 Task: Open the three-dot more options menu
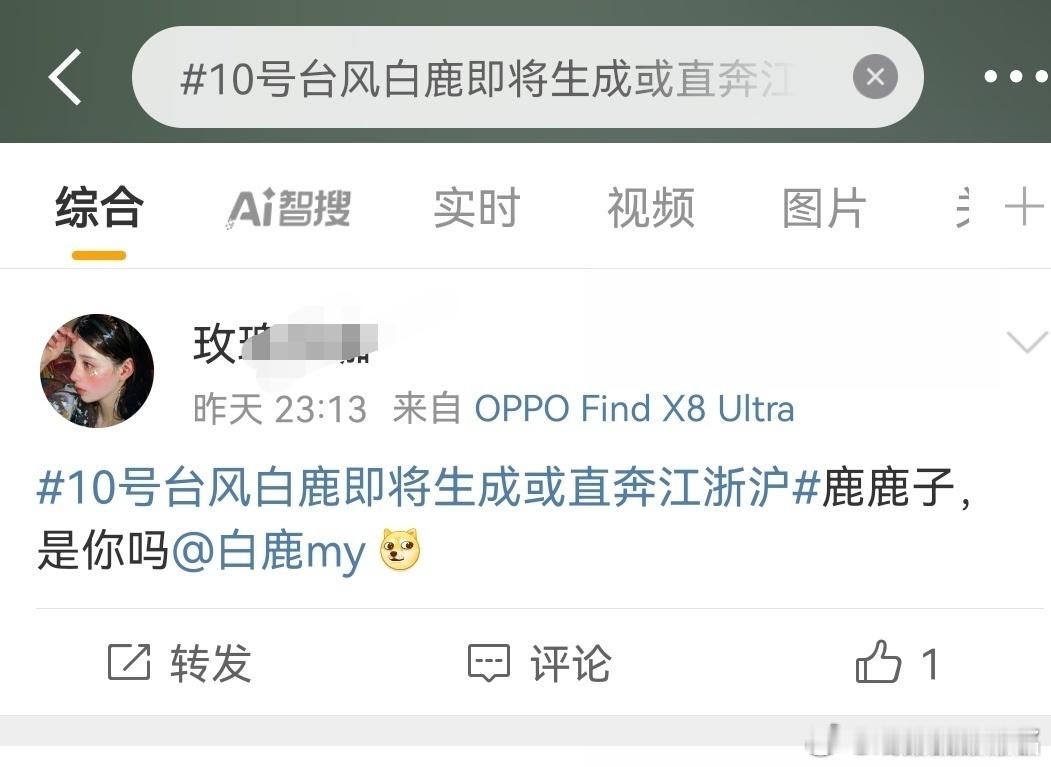point(1016,76)
